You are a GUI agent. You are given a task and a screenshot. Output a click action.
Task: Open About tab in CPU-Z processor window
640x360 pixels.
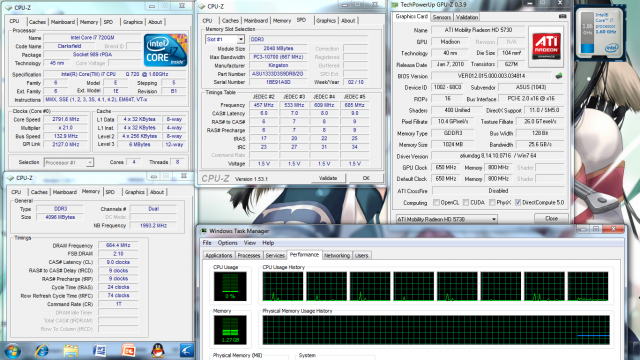tap(155, 22)
